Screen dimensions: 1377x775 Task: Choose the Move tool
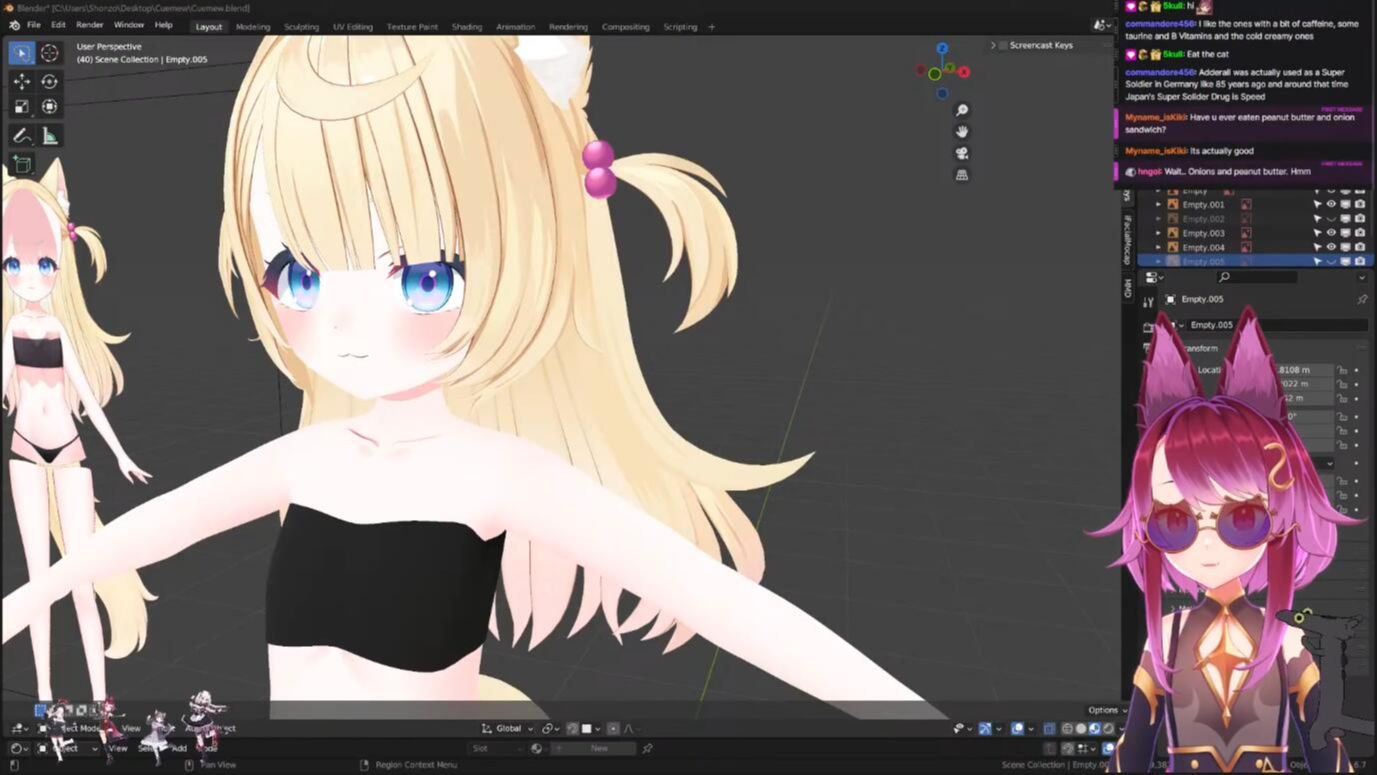(x=21, y=81)
